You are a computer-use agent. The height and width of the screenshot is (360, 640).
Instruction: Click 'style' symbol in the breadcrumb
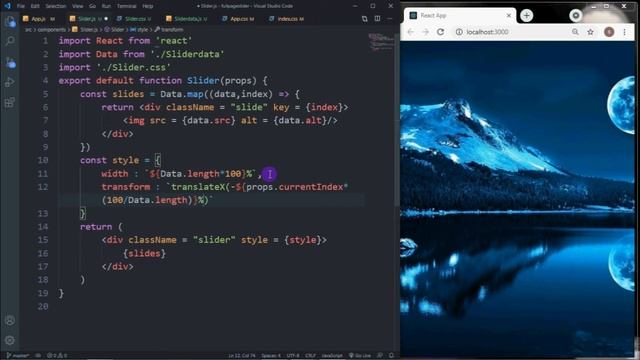coord(139,29)
